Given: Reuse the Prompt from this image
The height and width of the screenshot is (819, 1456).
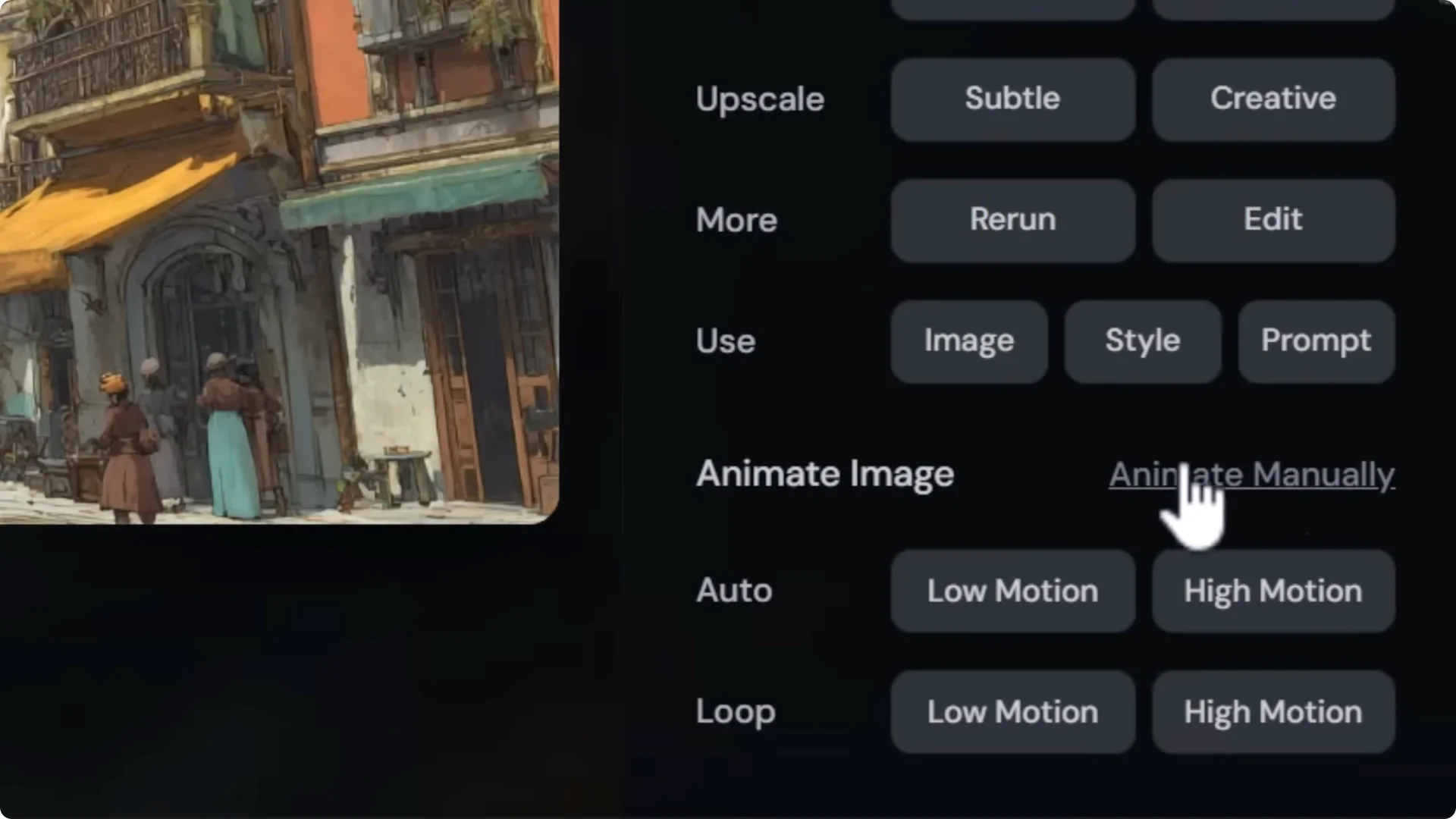Looking at the screenshot, I should click(x=1316, y=340).
